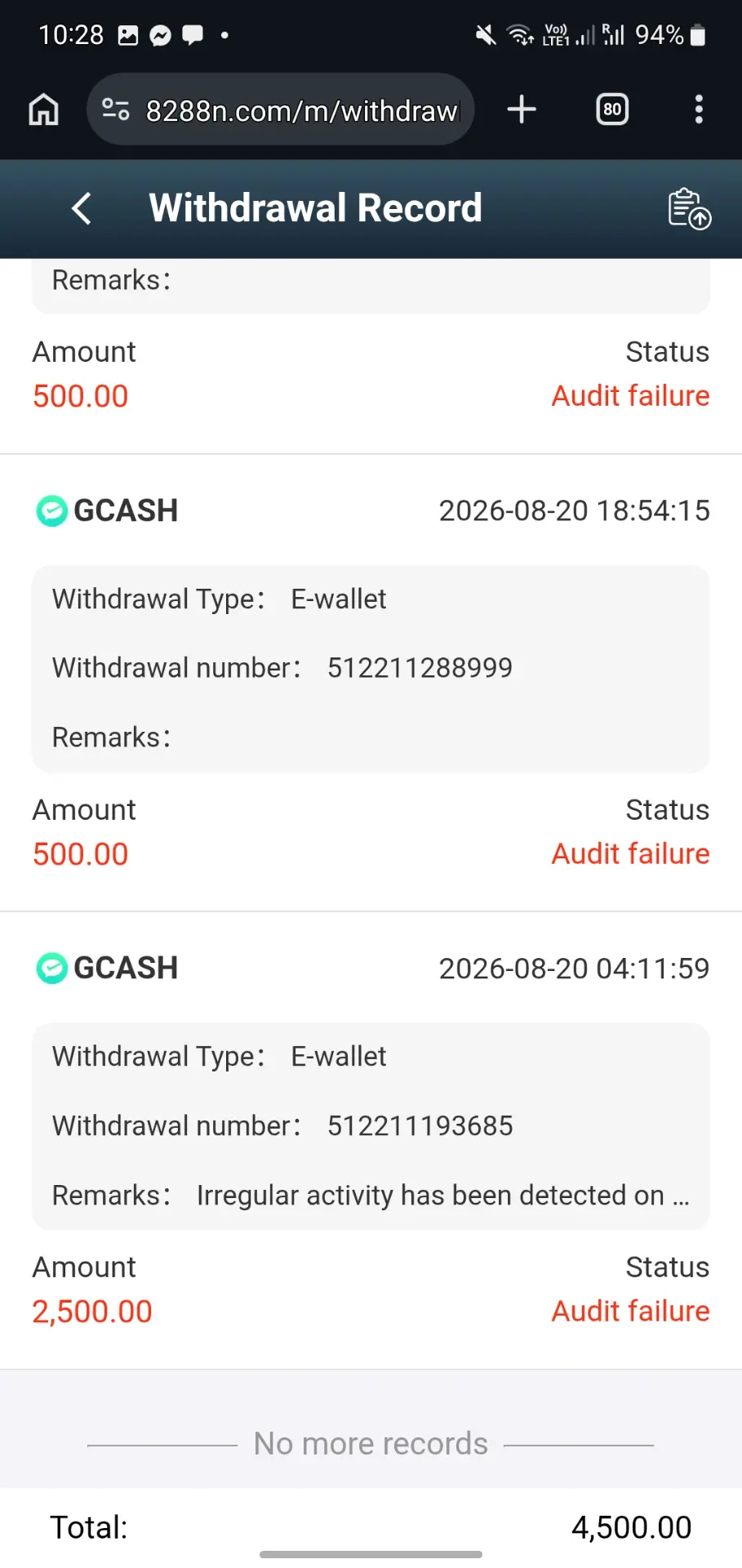Open the browser three-dot menu
The height and width of the screenshot is (1568, 742).
point(699,109)
